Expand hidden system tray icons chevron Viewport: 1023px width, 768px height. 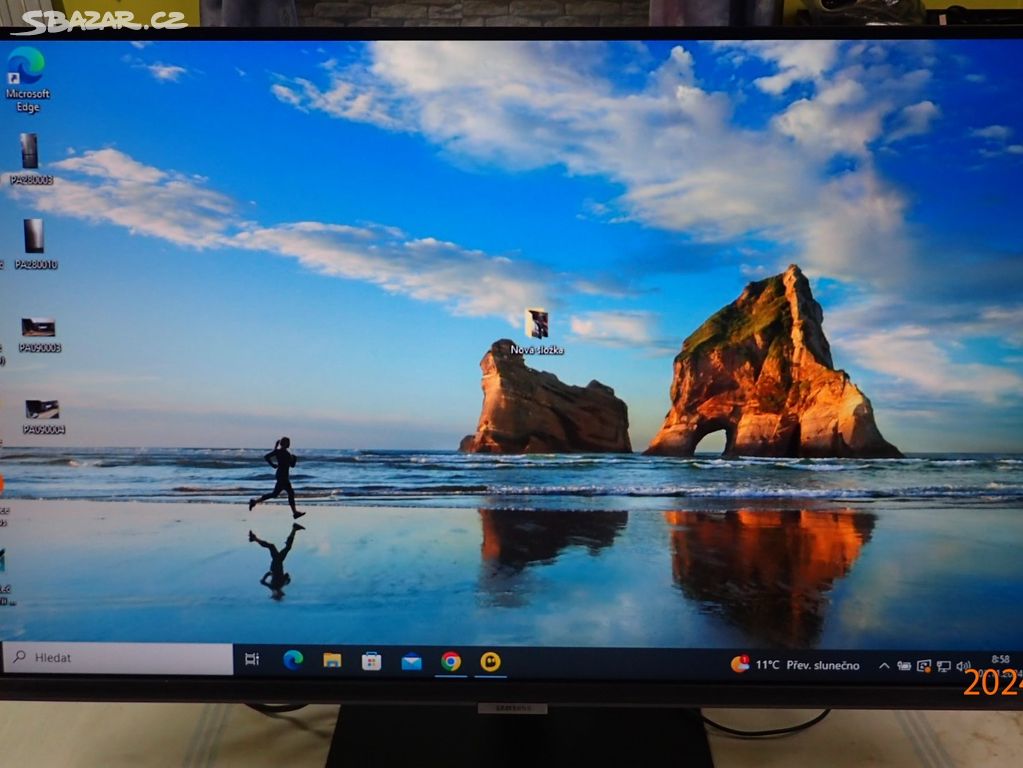(x=884, y=666)
